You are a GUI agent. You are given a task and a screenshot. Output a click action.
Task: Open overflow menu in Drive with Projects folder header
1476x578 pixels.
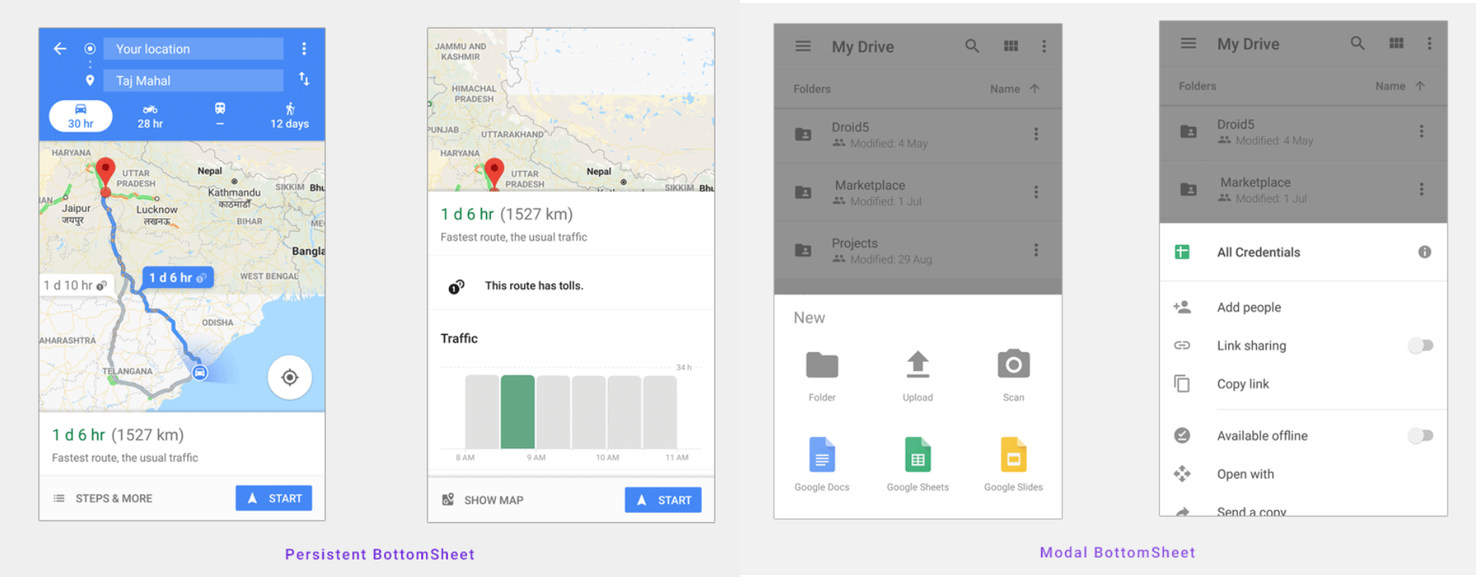1044,46
